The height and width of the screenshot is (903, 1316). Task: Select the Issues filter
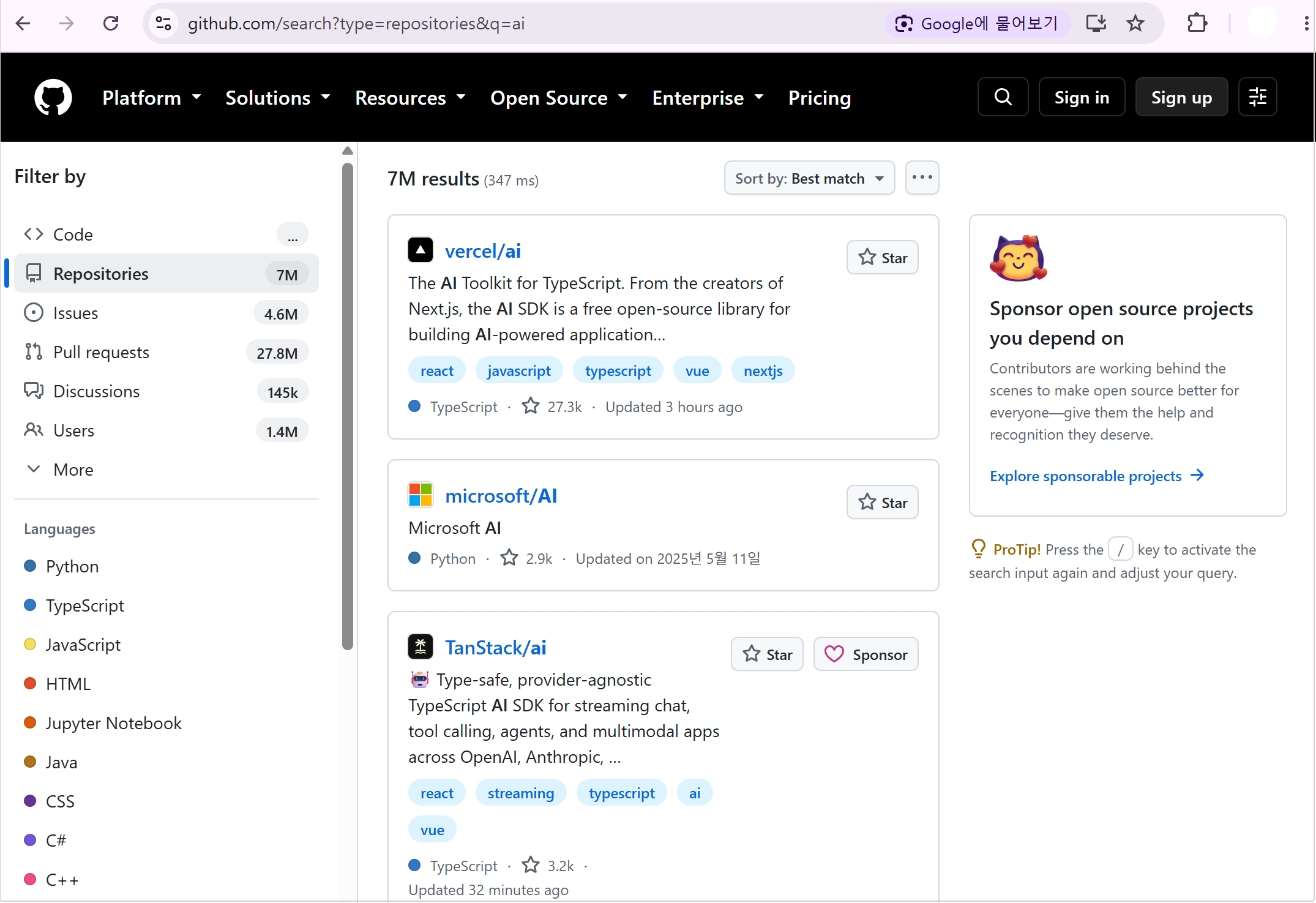[x=166, y=313]
